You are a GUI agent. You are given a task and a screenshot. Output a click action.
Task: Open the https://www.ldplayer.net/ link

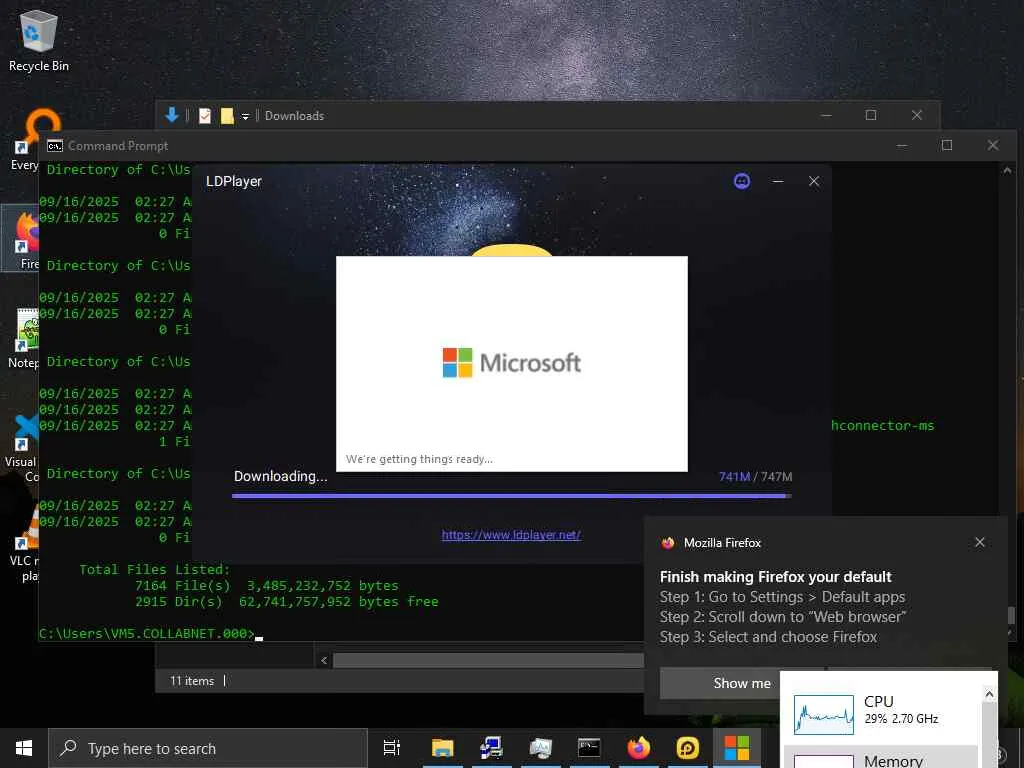pos(511,535)
